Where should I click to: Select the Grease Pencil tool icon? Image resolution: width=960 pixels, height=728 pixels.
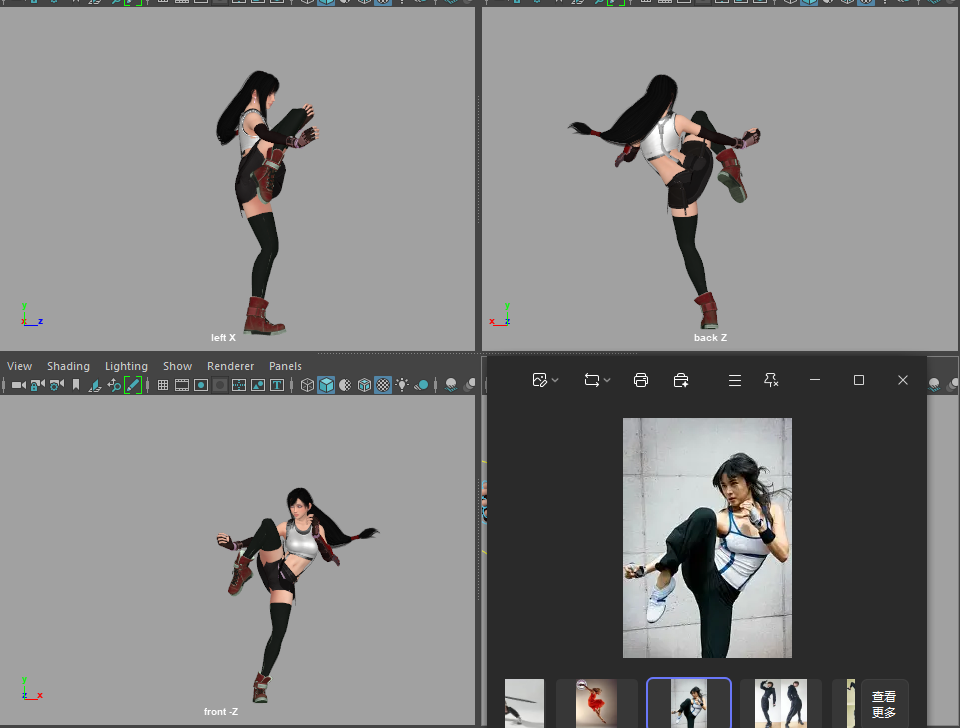[133, 385]
